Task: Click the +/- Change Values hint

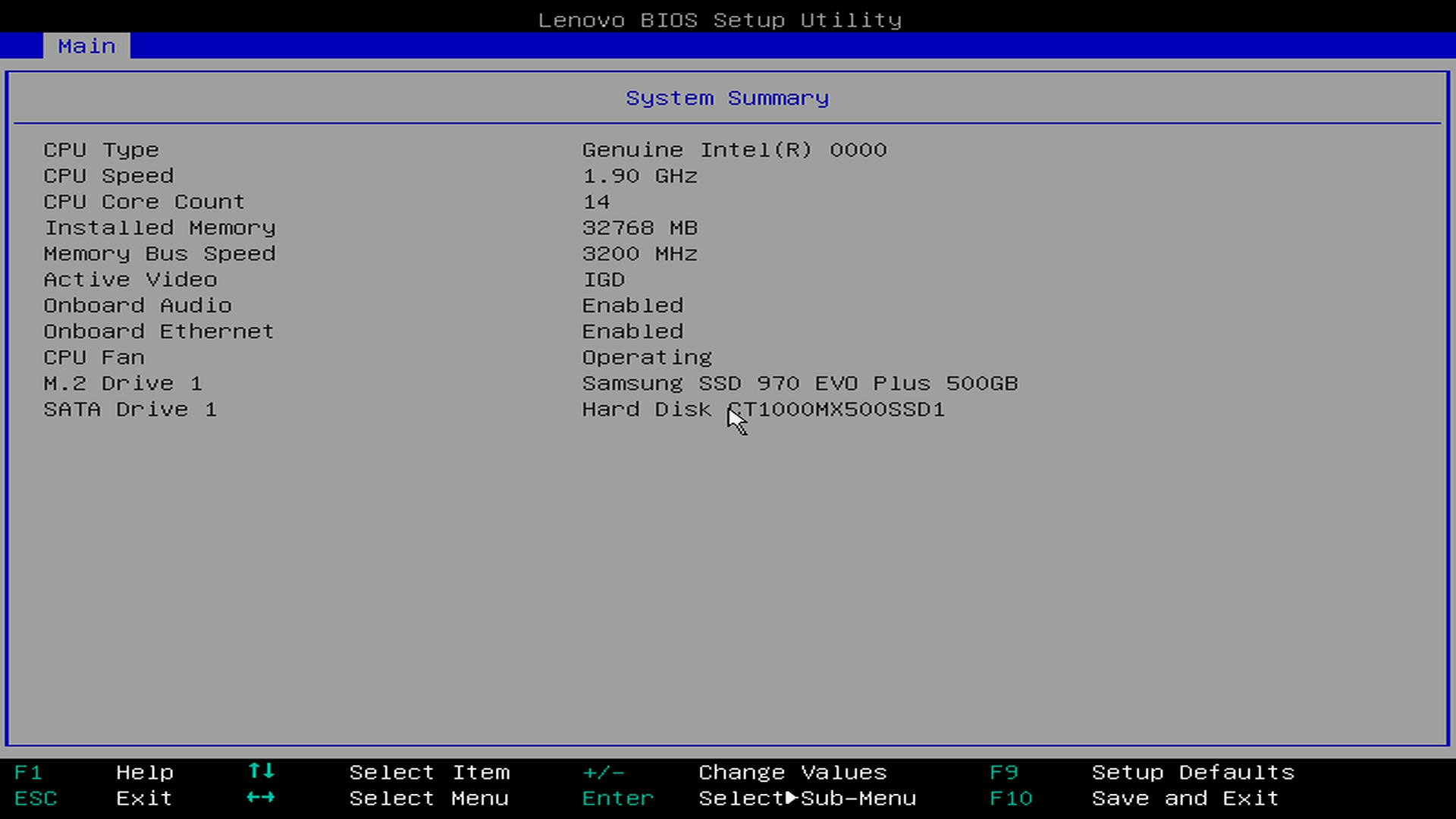Action: pos(604,773)
